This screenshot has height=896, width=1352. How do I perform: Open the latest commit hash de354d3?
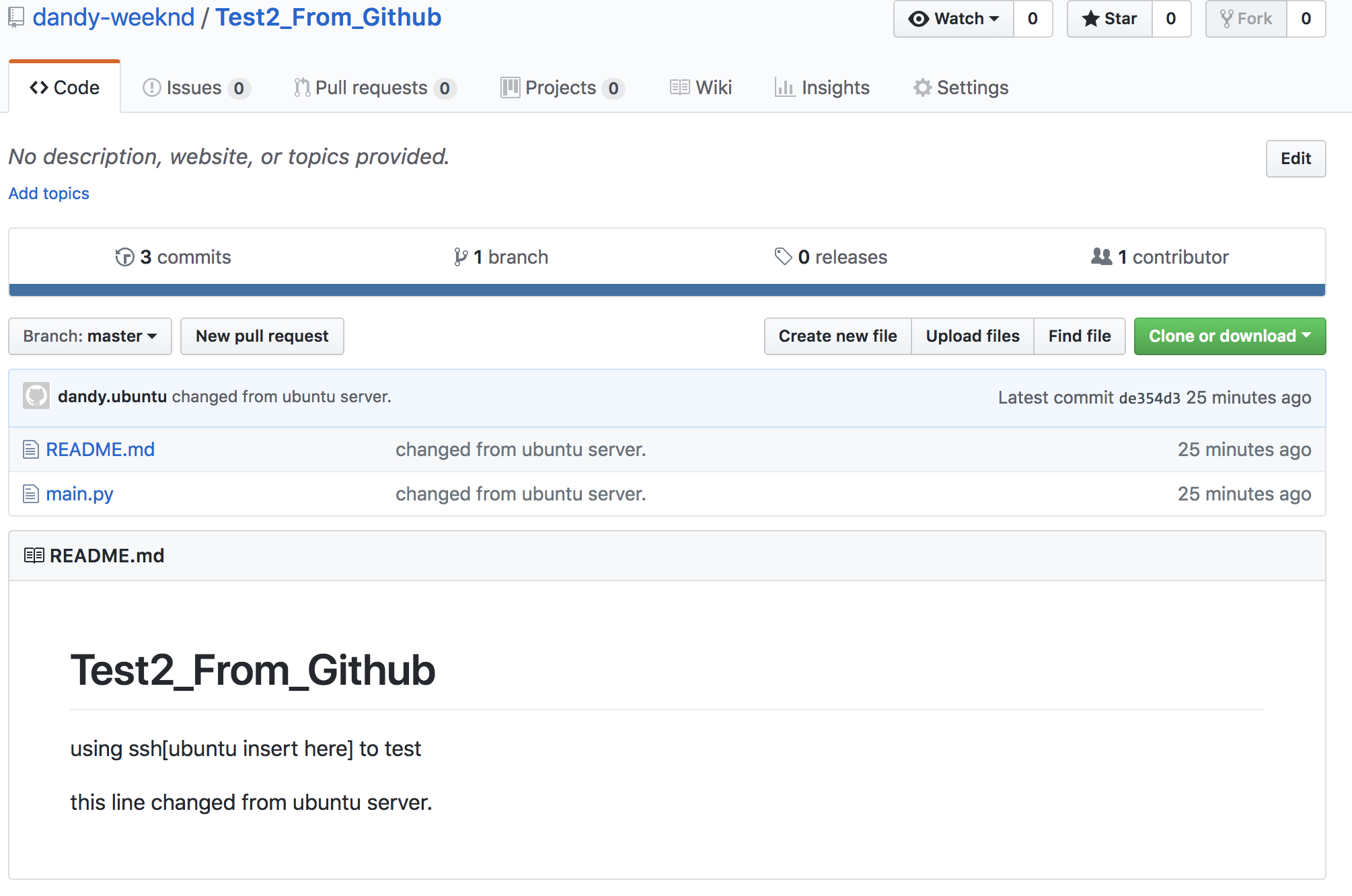(x=1149, y=398)
